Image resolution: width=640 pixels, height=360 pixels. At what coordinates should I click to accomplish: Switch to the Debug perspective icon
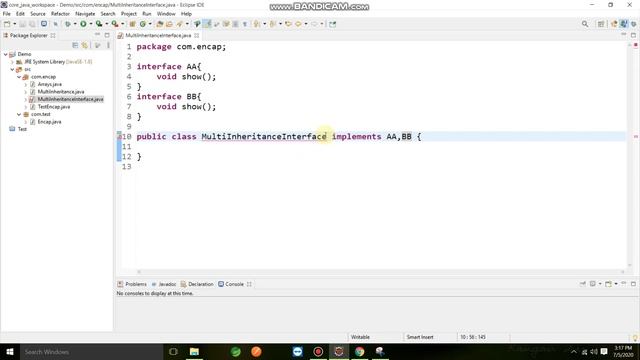633,24
